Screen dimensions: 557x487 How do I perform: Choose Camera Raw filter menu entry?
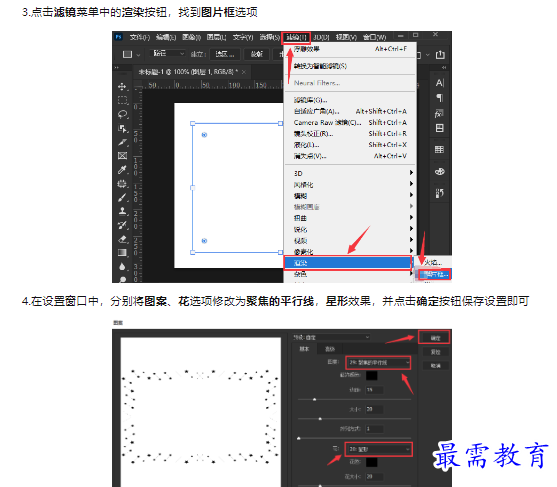click(350, 123)
